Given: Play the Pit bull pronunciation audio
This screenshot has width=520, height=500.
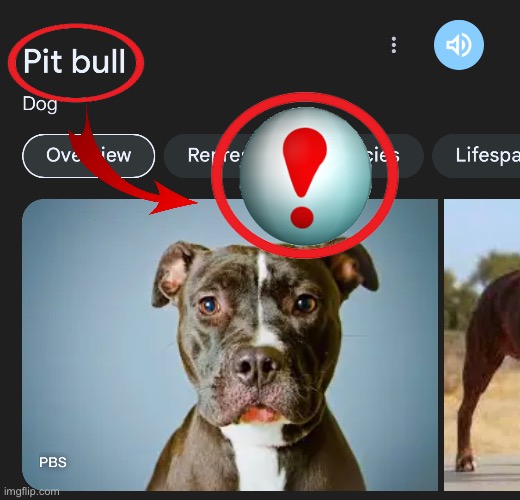Looking at the screenshot, I should tap(459, 45).
